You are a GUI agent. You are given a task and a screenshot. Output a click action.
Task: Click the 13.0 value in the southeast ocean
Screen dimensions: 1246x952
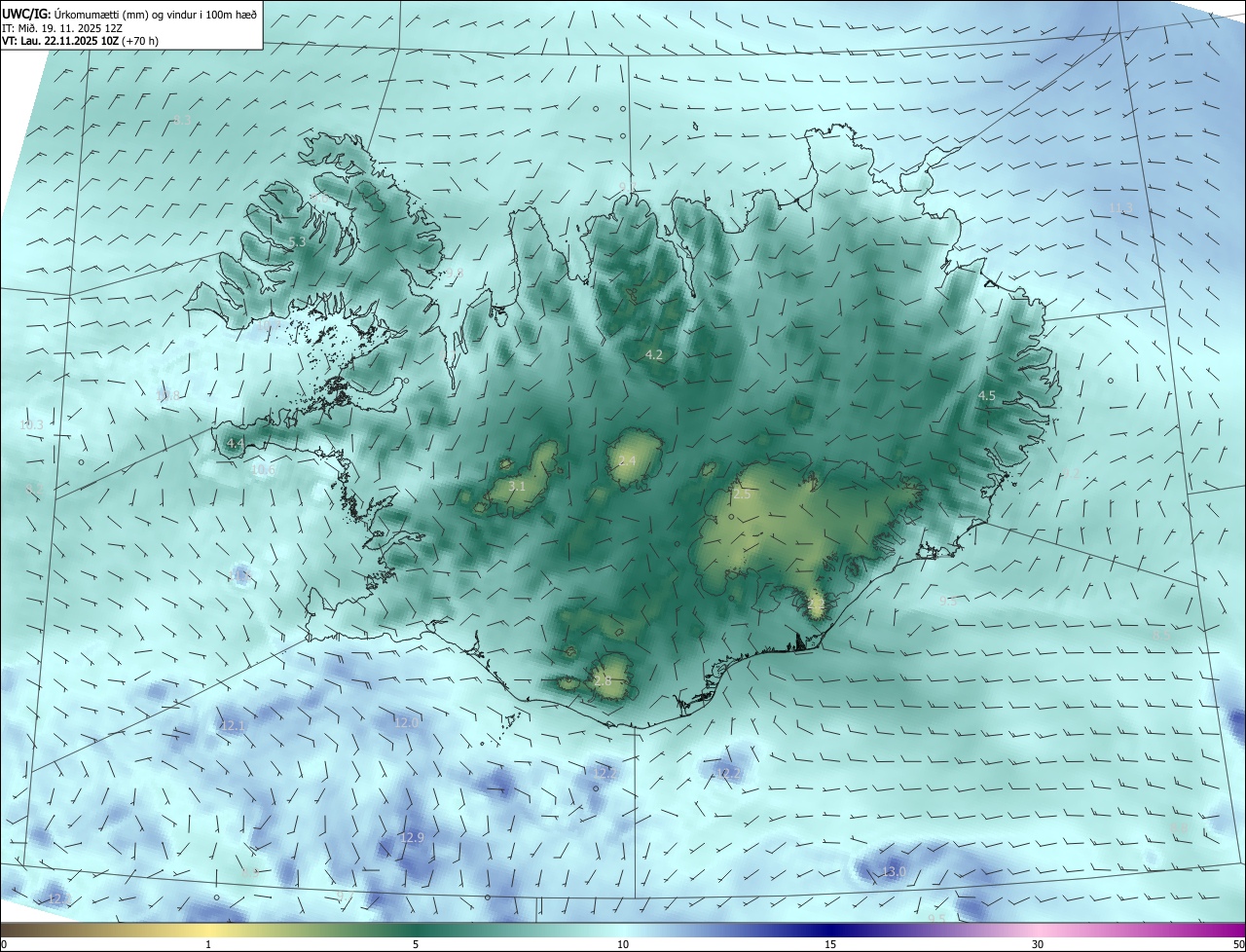pos(894,872)
